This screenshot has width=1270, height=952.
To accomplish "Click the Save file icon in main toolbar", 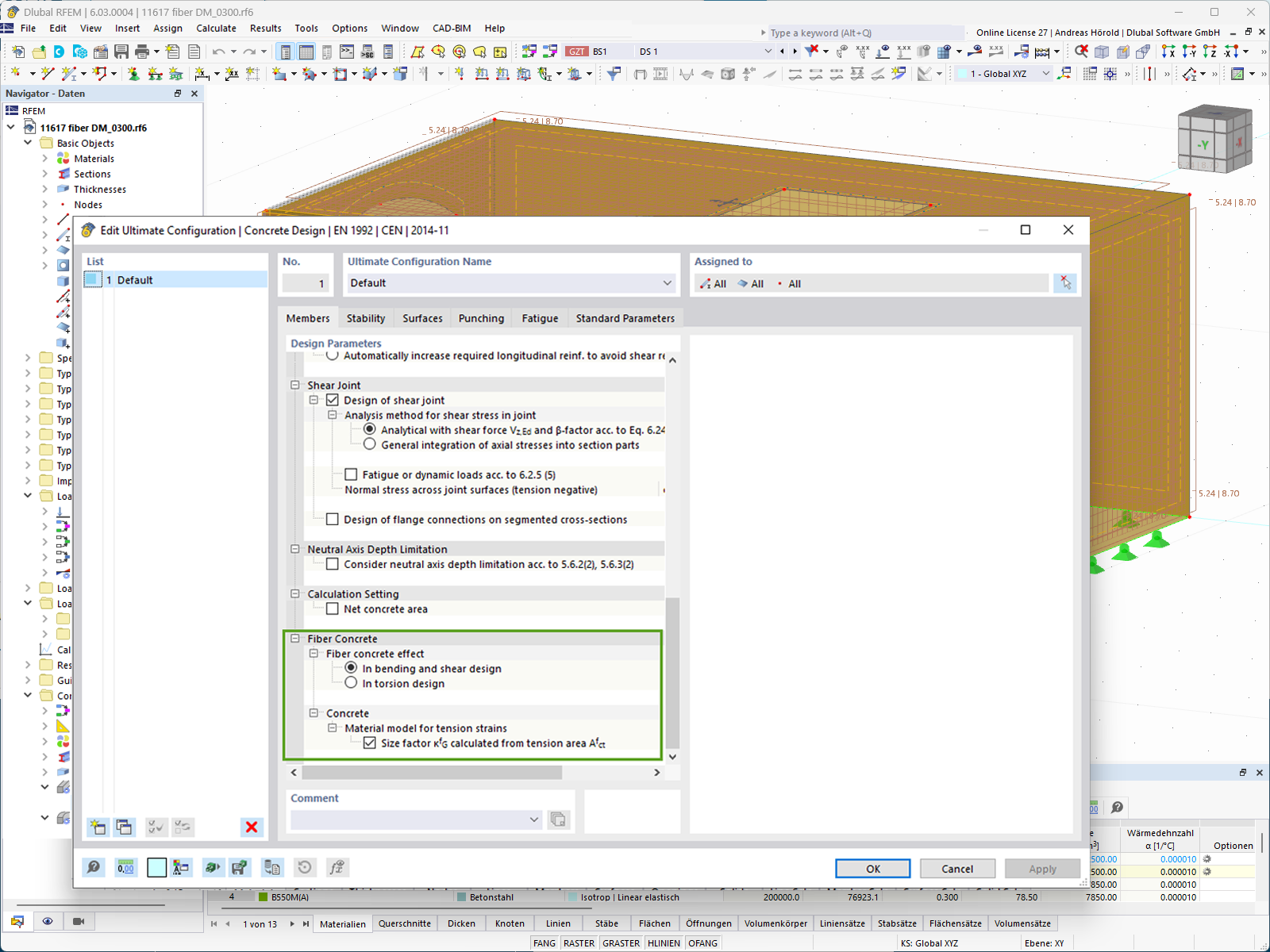I will point(121,52).
